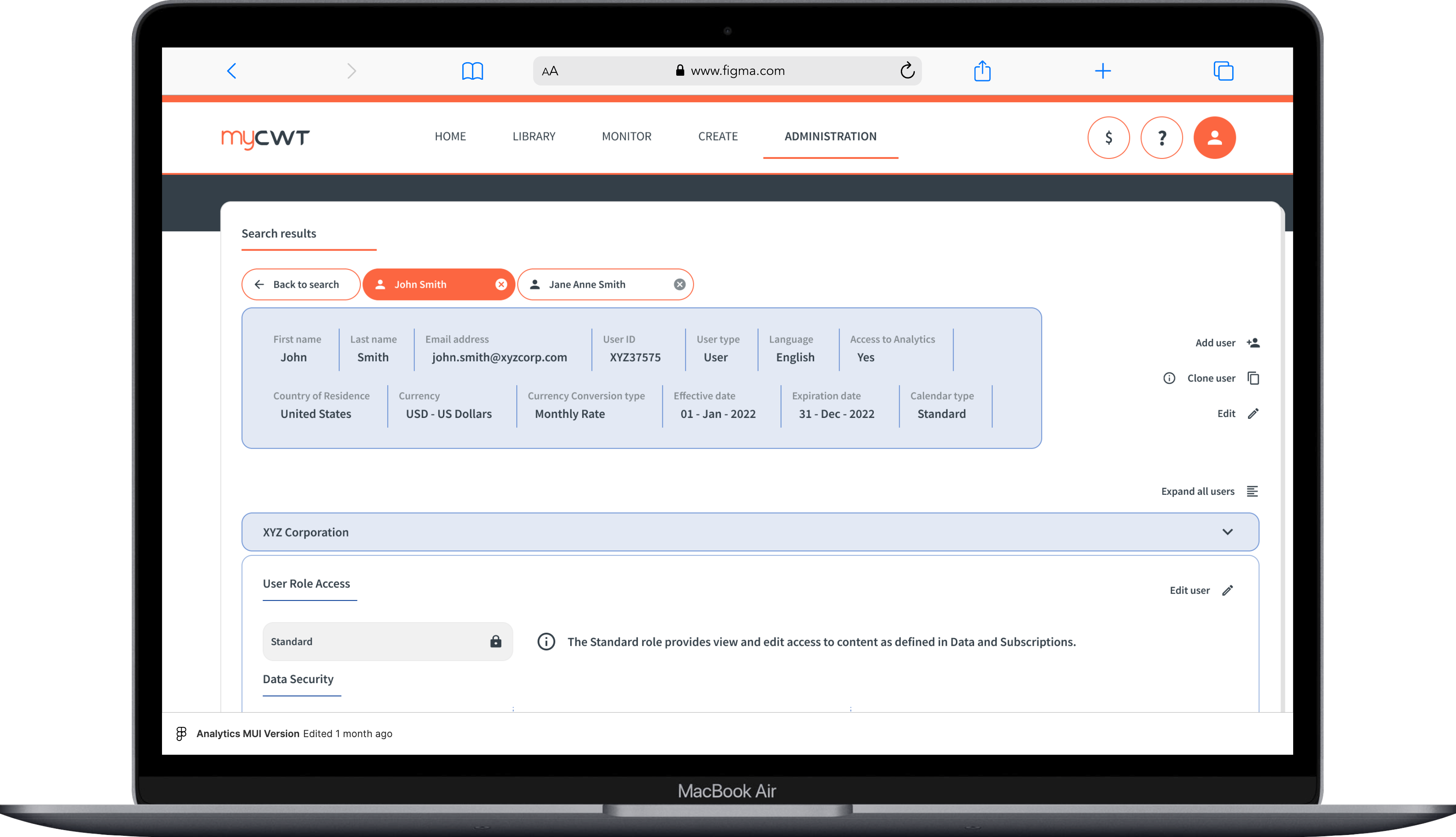Viewport: 1456px width, 837px height.
Task: Click the AA reader text button
Action: [550, 71]
